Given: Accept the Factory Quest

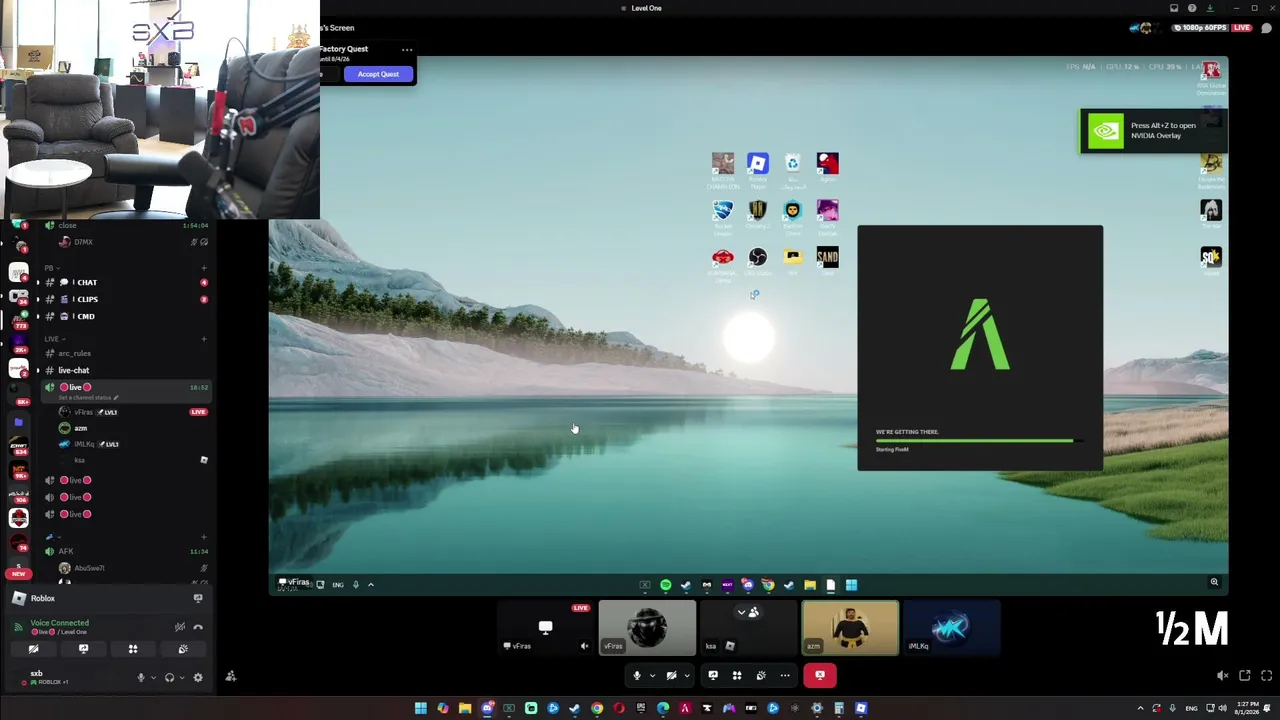Looking at the screenshot, I should click(x=378, y=74).
